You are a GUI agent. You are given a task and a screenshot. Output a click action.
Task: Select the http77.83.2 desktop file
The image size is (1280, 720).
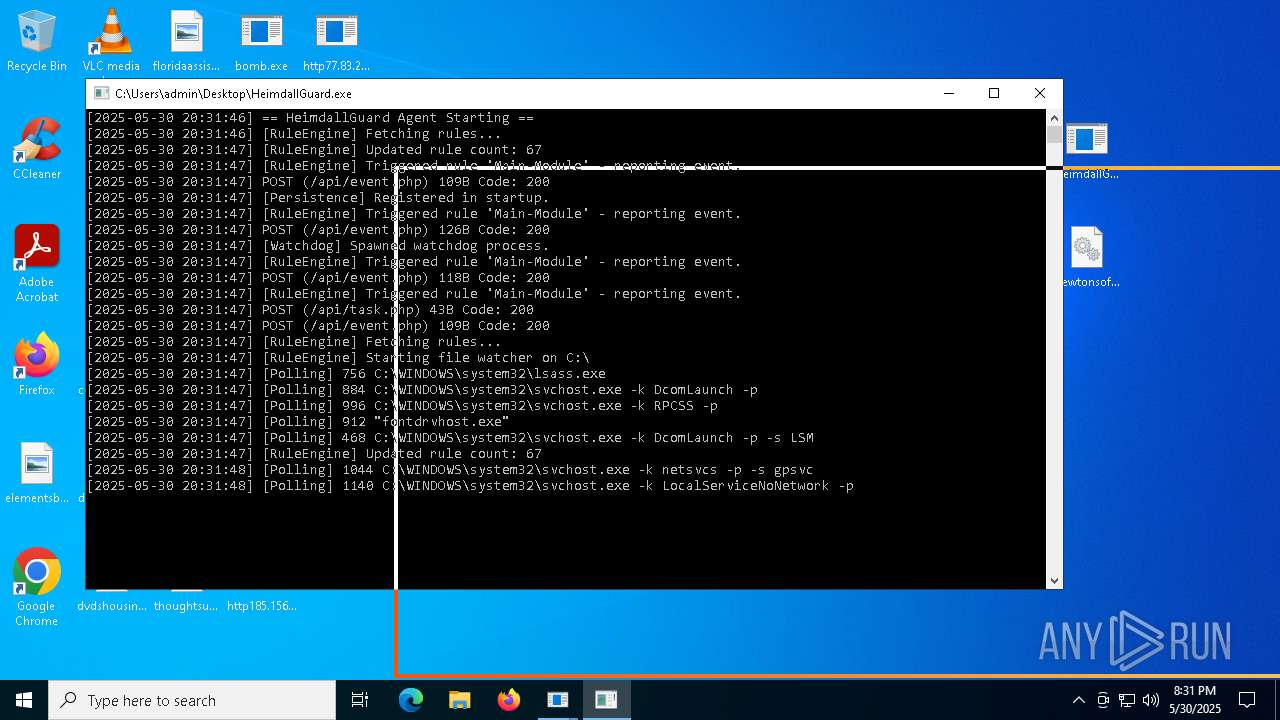point(336,42)
